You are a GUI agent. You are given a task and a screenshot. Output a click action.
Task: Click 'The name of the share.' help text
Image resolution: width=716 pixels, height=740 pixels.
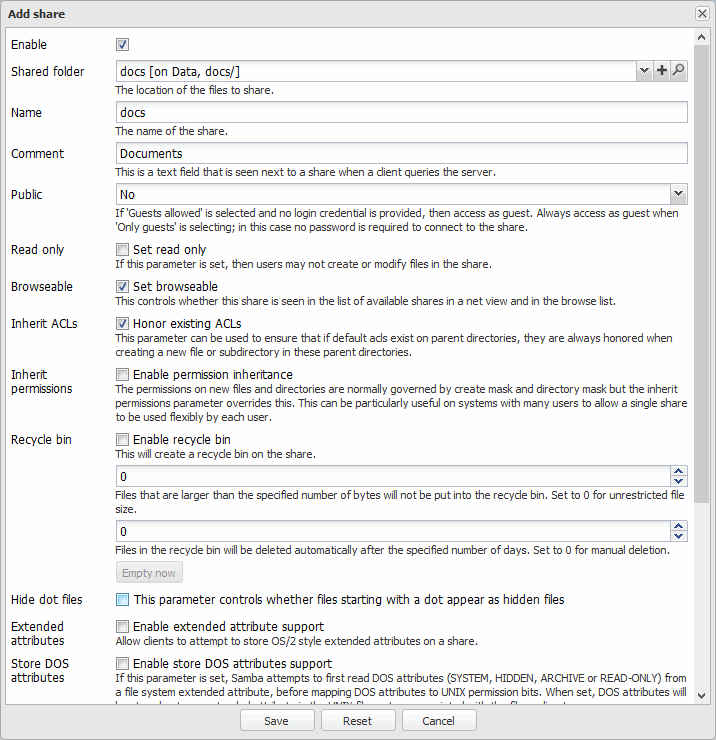[172, 131]
